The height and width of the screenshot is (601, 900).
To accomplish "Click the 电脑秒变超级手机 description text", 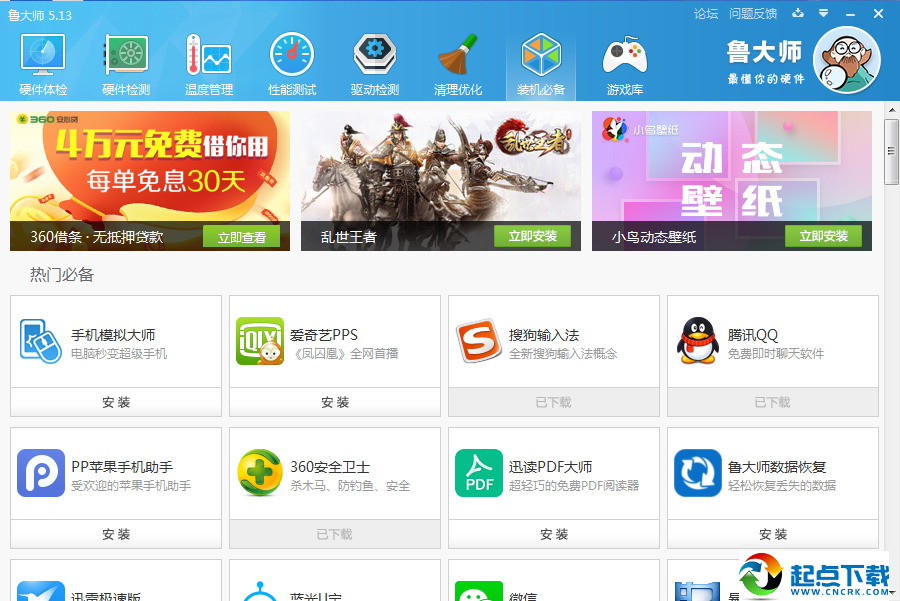I will [x=119, y=354].
